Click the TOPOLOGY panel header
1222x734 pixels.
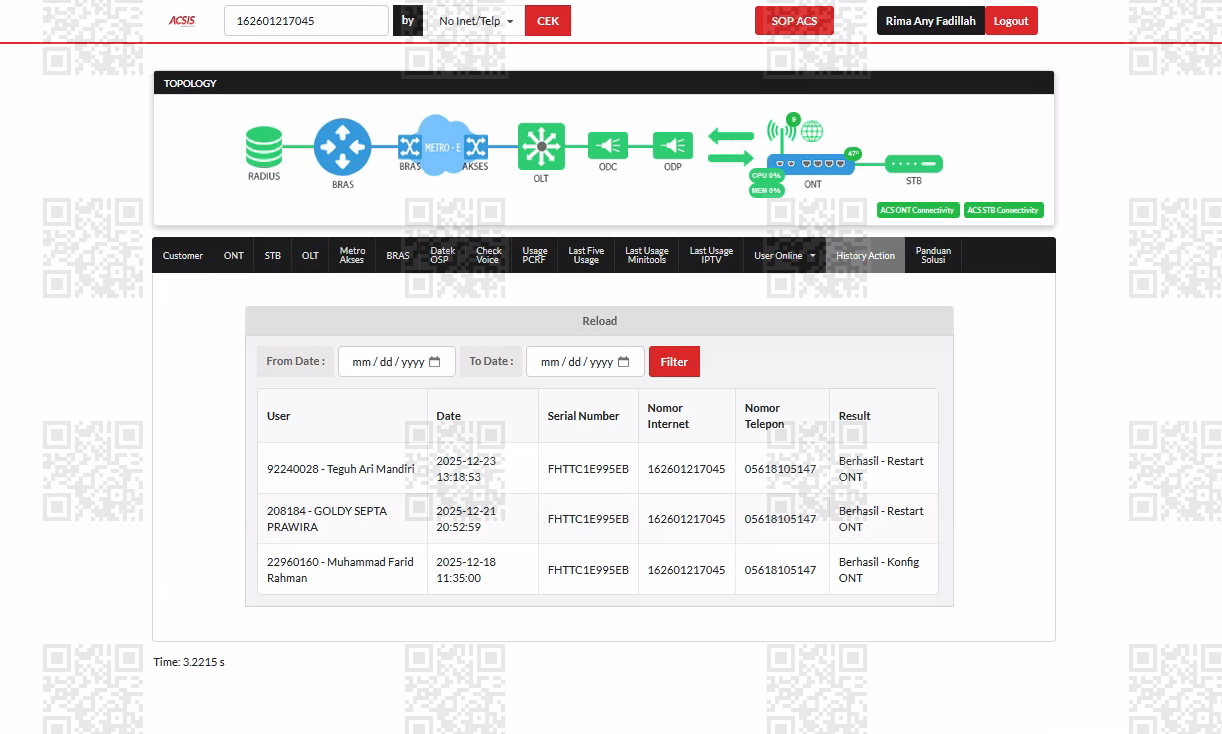(604, 83)
